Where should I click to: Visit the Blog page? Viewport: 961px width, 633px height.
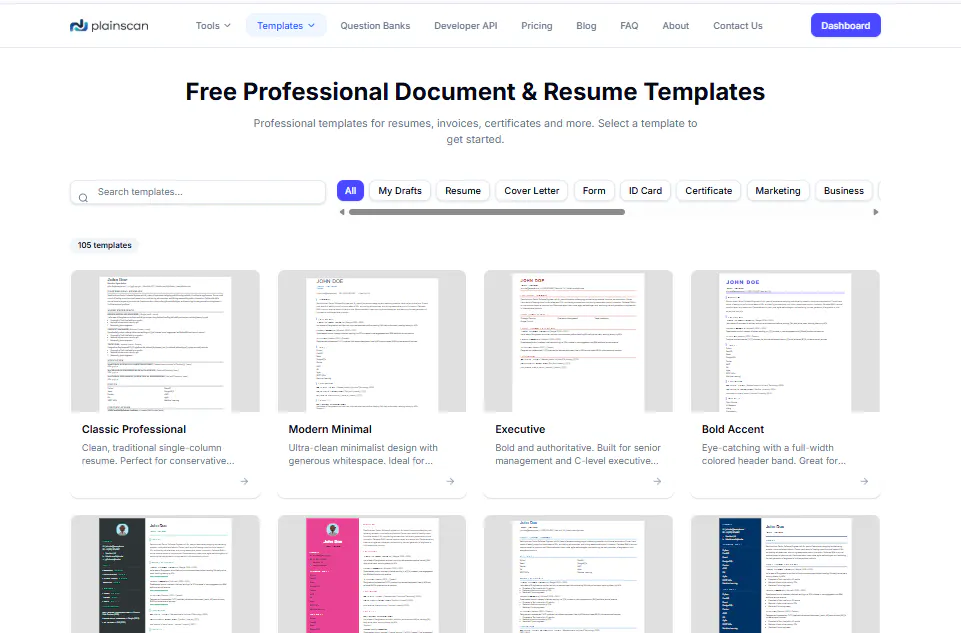586,26
